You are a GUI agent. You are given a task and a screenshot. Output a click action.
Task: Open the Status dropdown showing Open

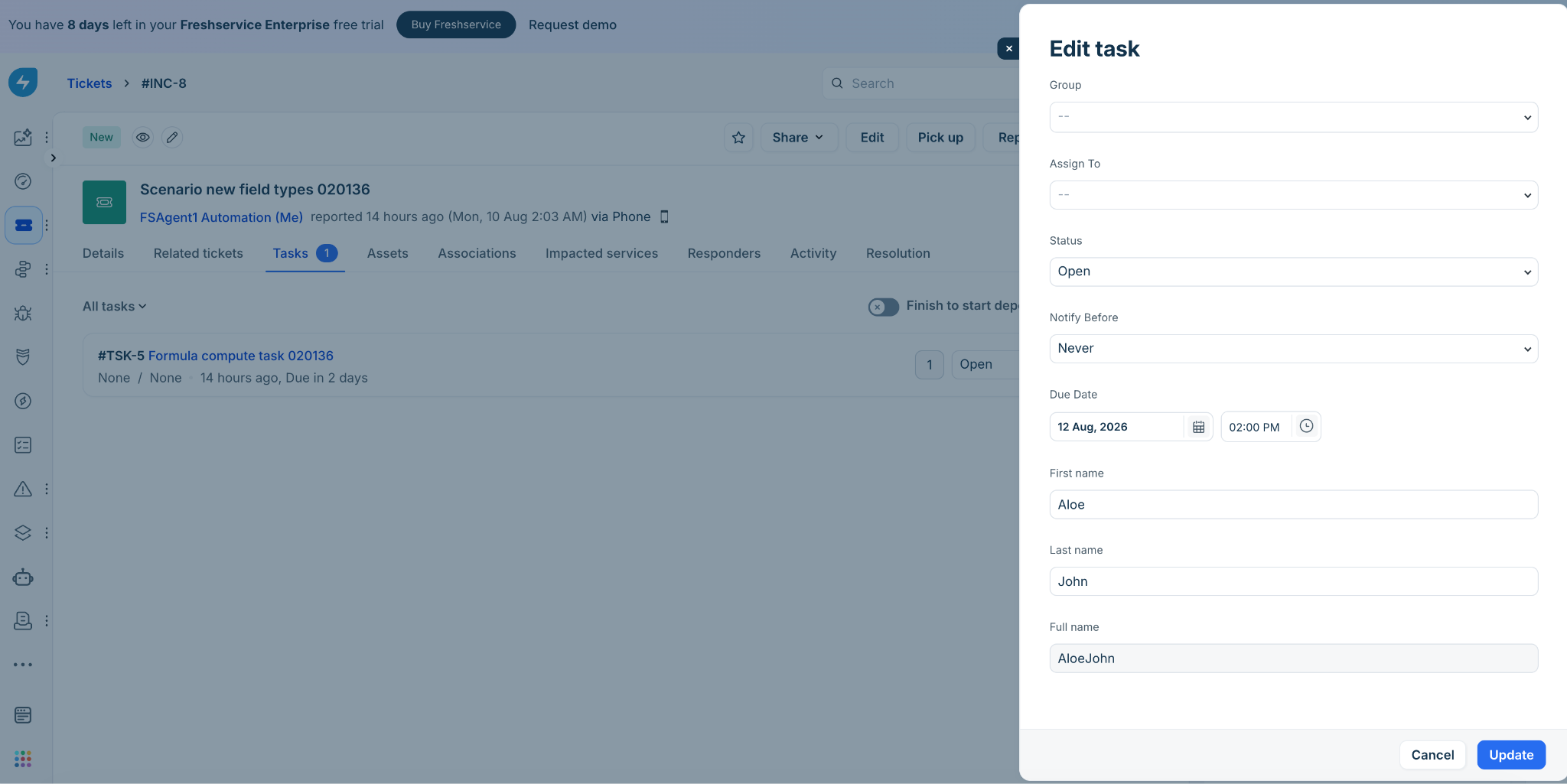click(x=1293, y=272)
